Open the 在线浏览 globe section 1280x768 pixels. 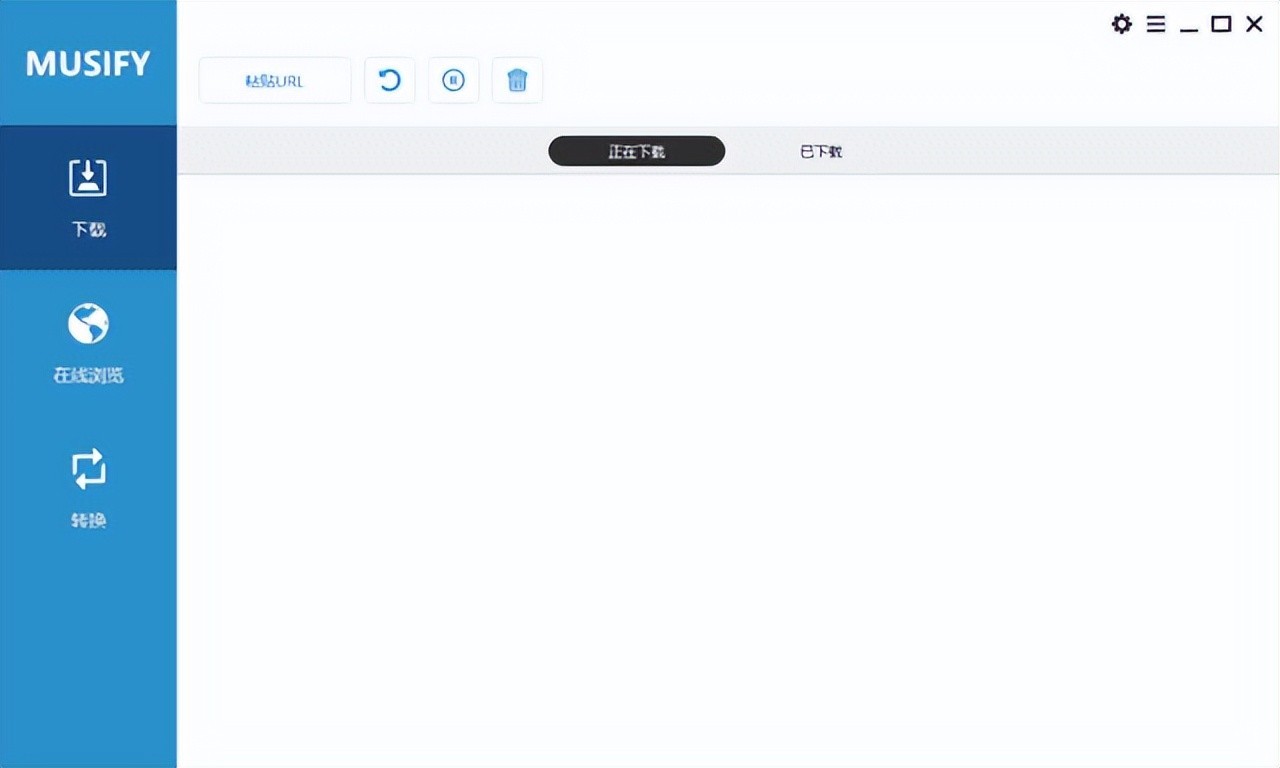(88, 344)
